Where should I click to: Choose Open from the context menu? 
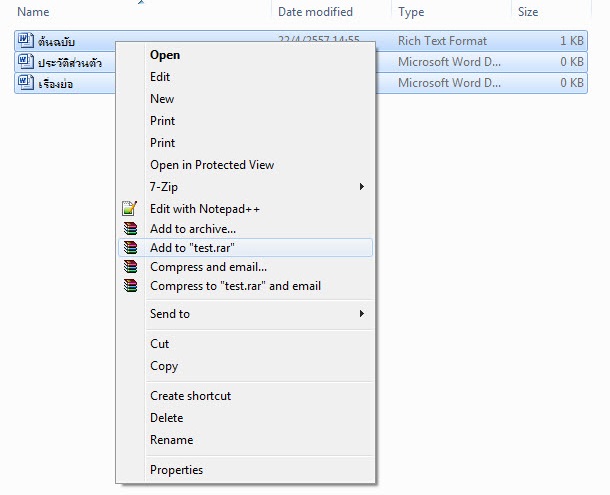coord(165,55)
